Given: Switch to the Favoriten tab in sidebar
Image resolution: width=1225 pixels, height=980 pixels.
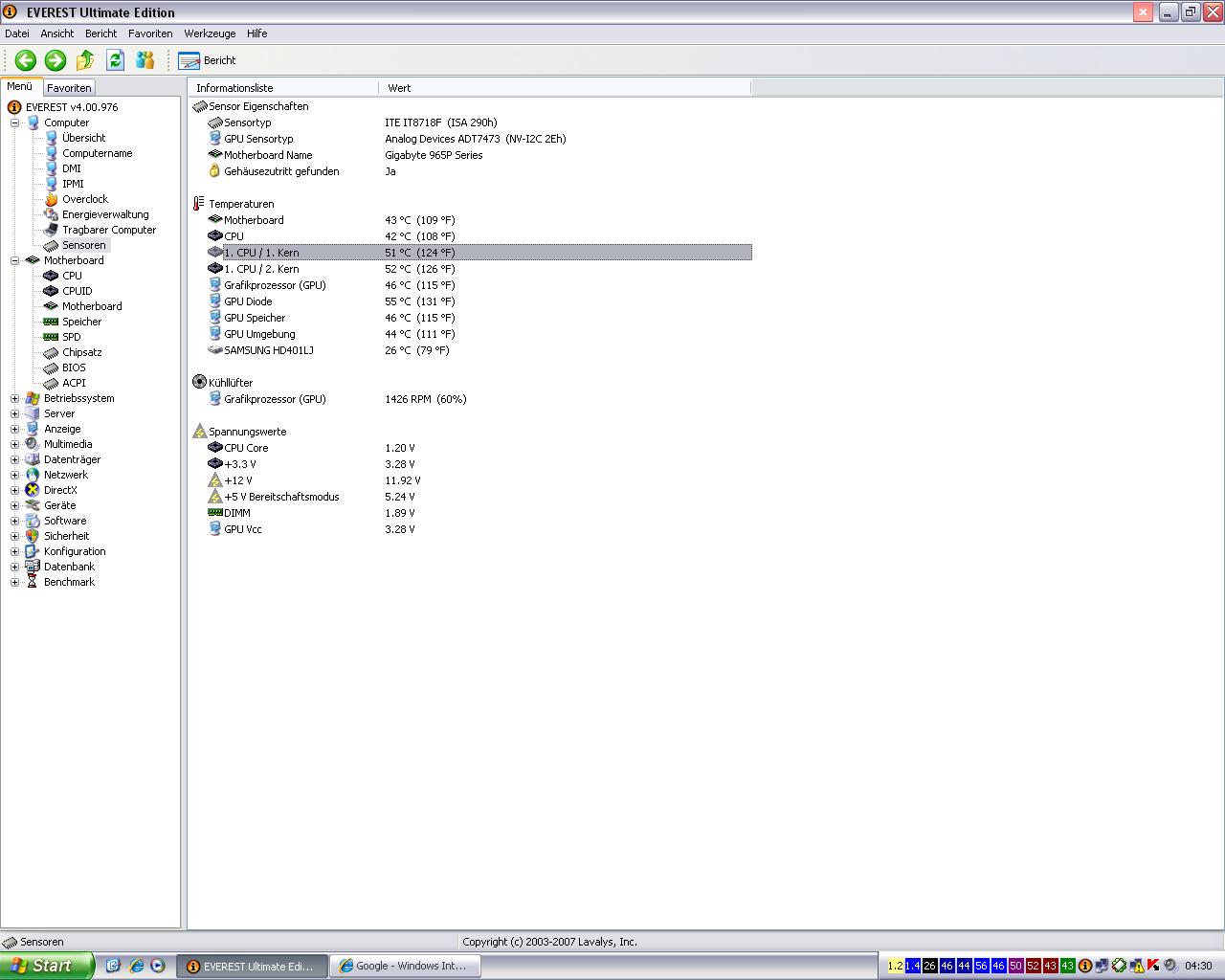Looking at the screenshot, I should click(x=69, y=88).
